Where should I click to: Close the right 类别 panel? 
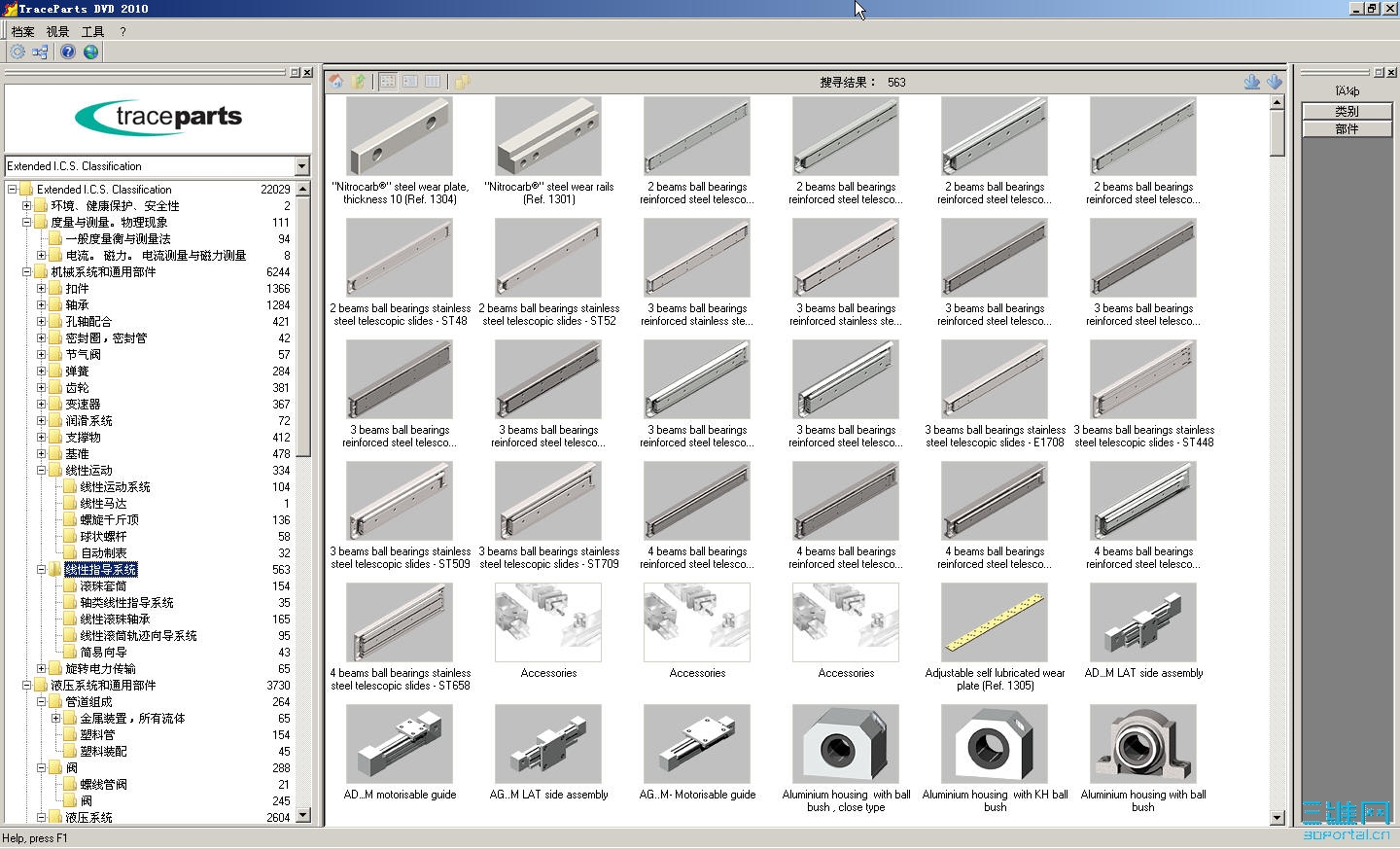coord(1391,72)
